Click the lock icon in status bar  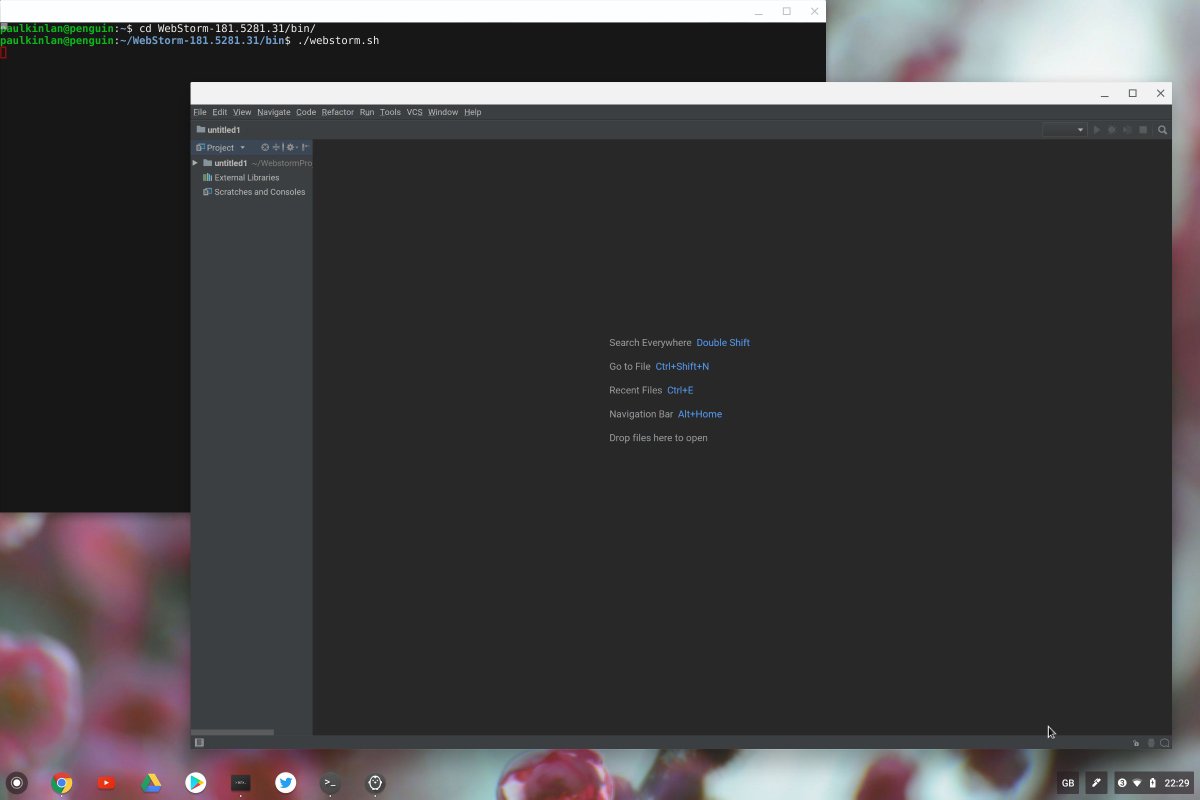pos(1136,743)
